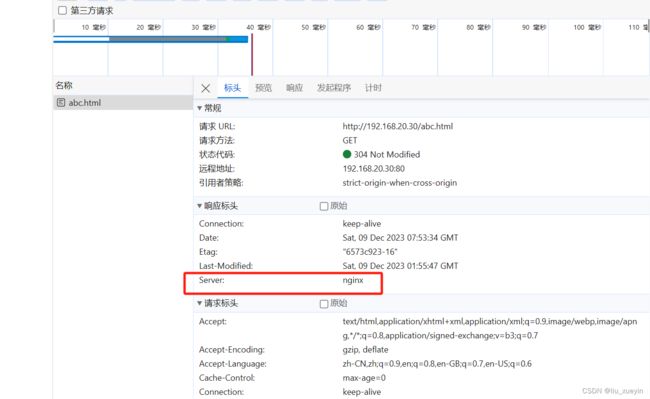Click the Server value nginx
This screenshot has width=650, height=399.
(353, 280)
